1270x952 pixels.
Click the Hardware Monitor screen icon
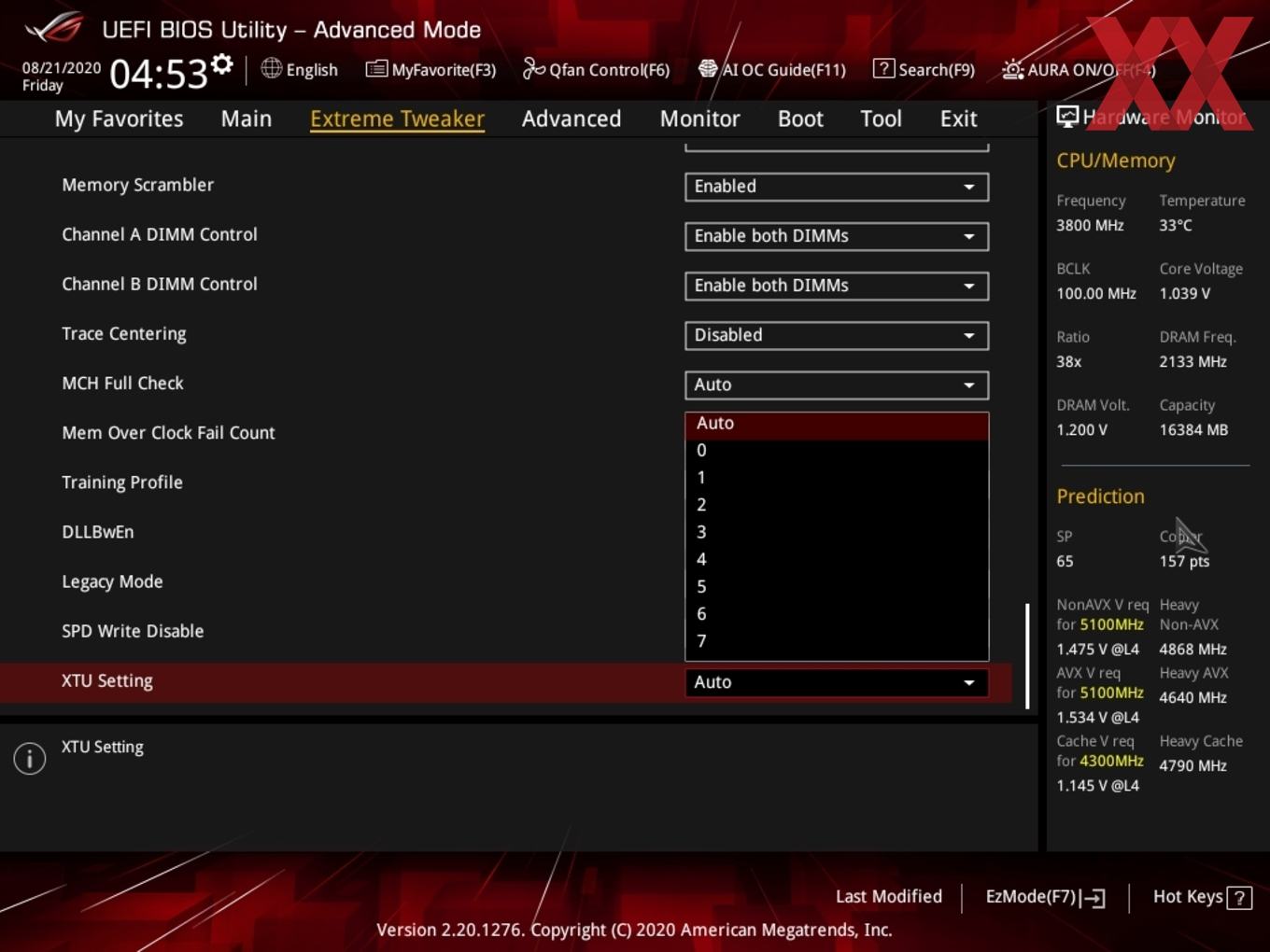tap(1067, 117)
